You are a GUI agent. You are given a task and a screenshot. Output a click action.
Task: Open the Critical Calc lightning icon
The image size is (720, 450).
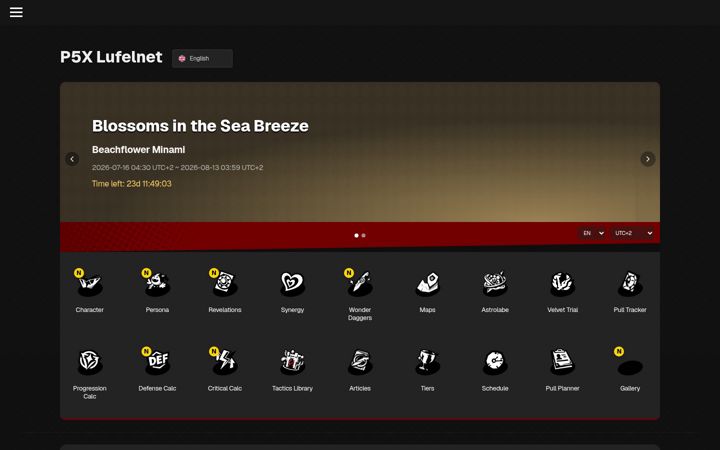point(225,361)
